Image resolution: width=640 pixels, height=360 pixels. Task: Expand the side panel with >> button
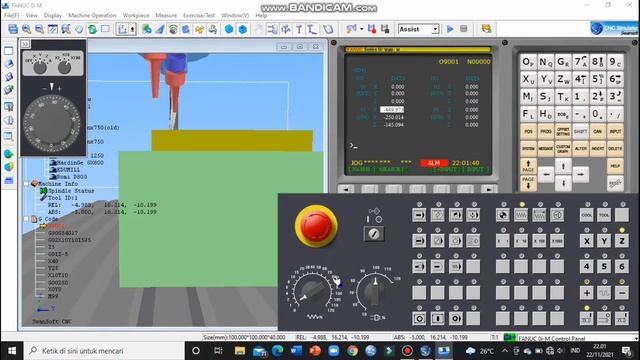point(25,44)
